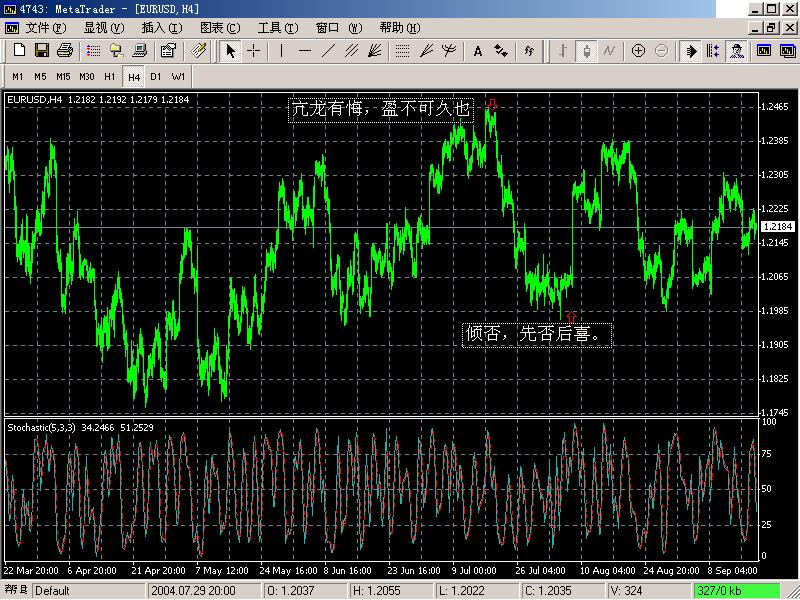Open the 图表 (Chart) menu
Image resolution: width=800 pixels, height=600 pixels.
[x=220, y=28]
